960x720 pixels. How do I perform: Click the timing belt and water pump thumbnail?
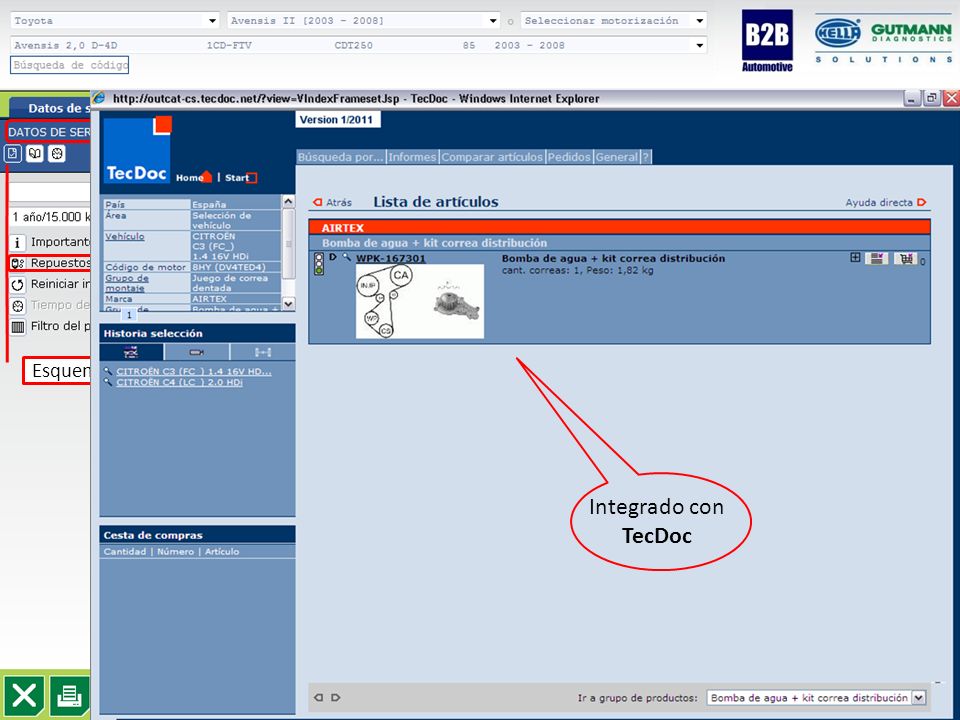(x=420, y=301)
